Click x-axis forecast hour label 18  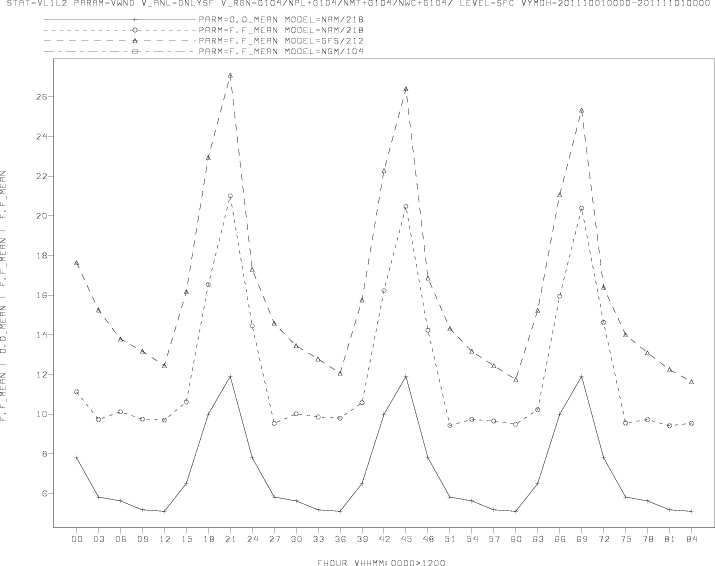click(208, 539)
